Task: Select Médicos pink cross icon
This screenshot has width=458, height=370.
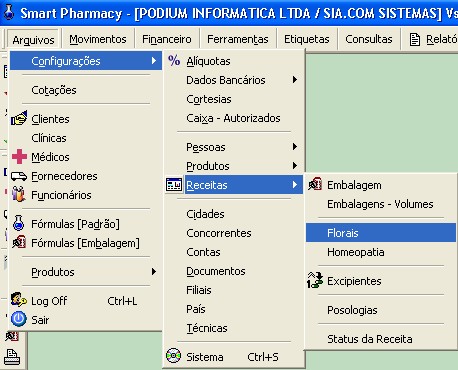Action: pos(19,157)
